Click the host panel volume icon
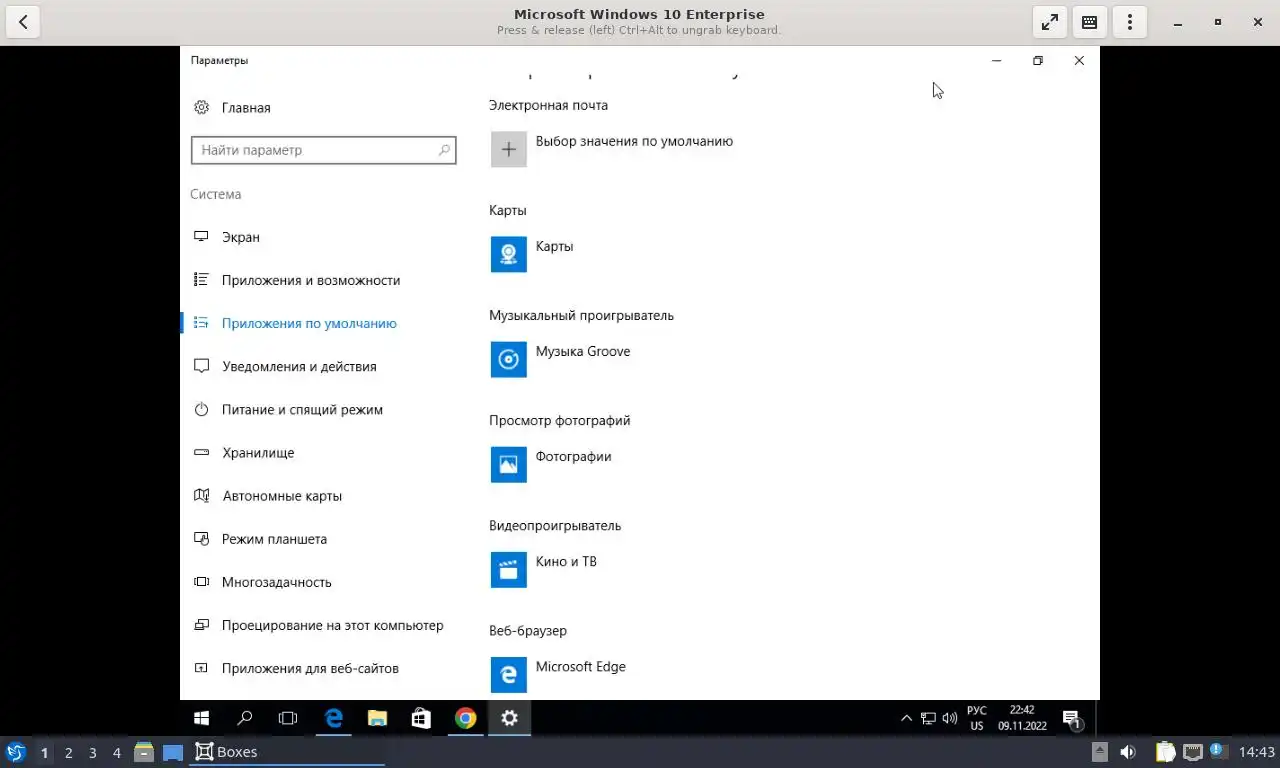Screen dimensions: 1280x768 pyautogui.click(x=1127, y=752)
